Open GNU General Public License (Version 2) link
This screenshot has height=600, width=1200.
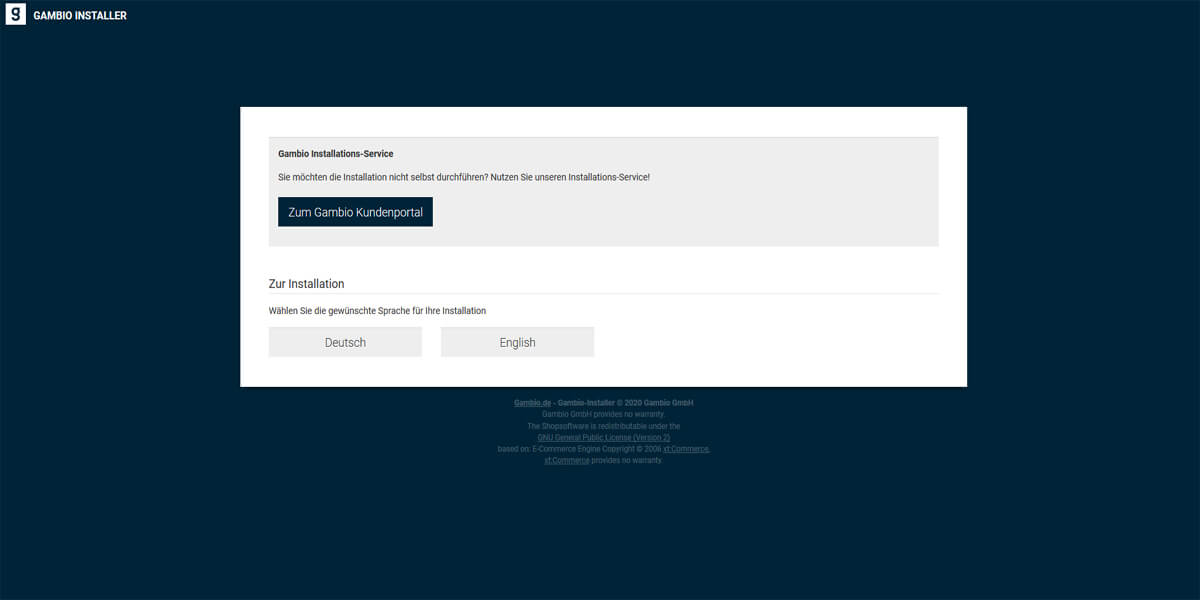(603, 438)
